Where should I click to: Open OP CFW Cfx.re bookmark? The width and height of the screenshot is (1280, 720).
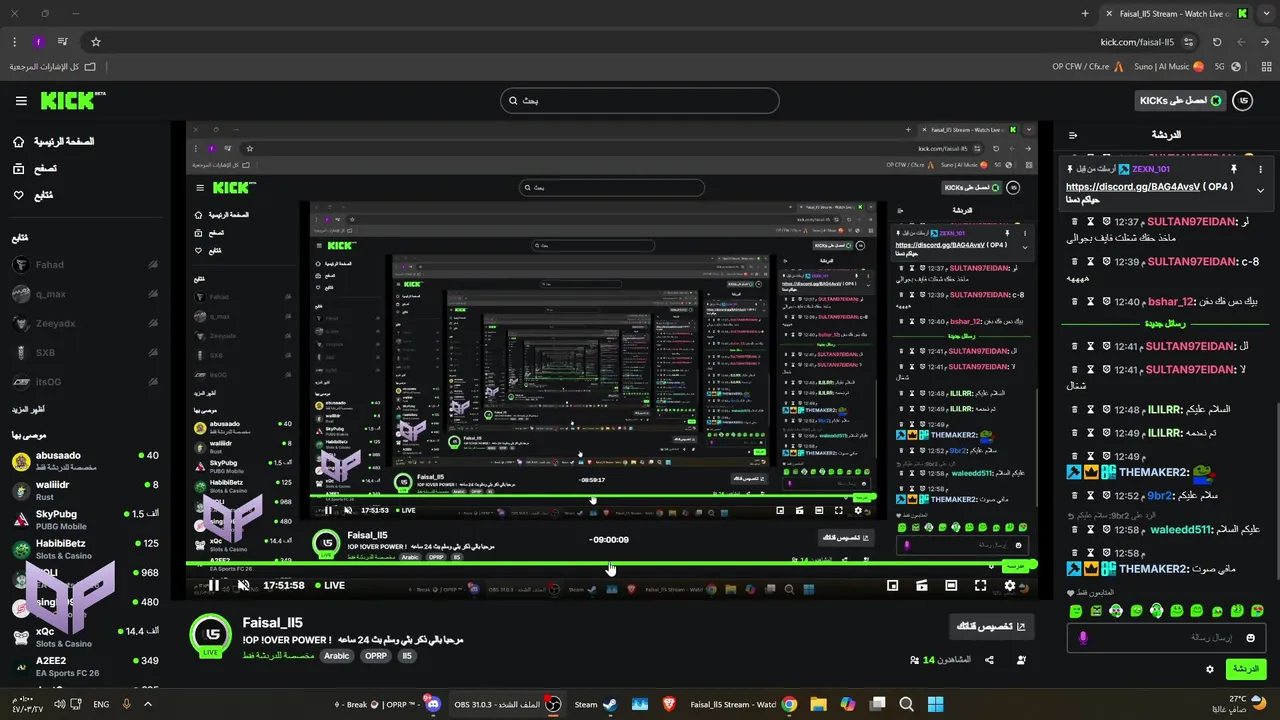tap(1088, 67)
